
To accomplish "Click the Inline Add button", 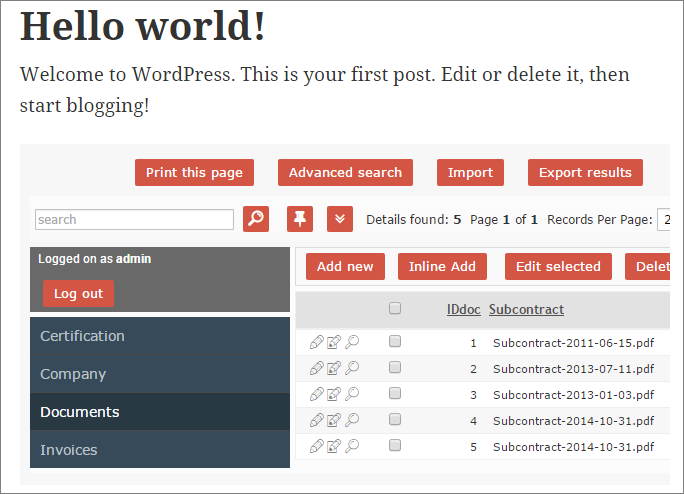I will [x=442, y=266].
